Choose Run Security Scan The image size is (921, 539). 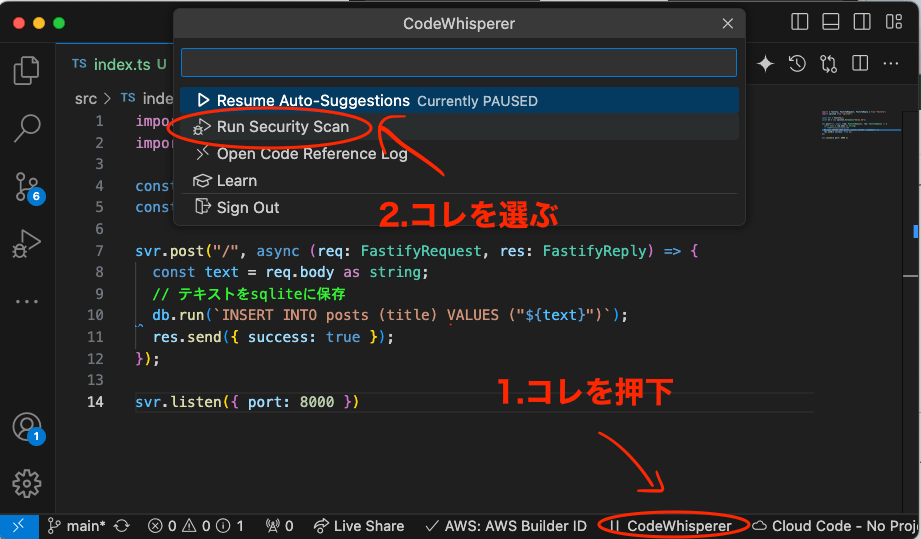click(x=459, y=127)
